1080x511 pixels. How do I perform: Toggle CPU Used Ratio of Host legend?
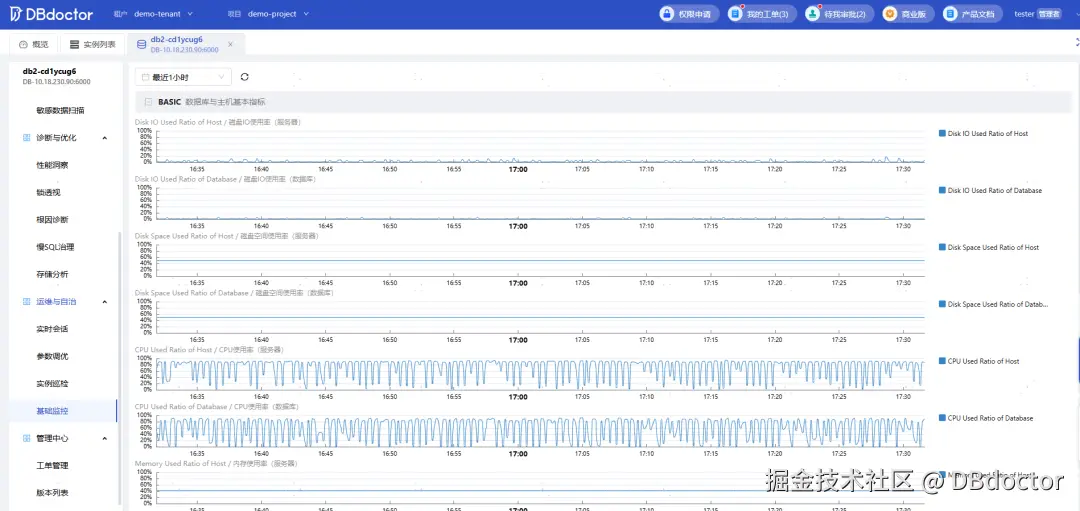979,362
